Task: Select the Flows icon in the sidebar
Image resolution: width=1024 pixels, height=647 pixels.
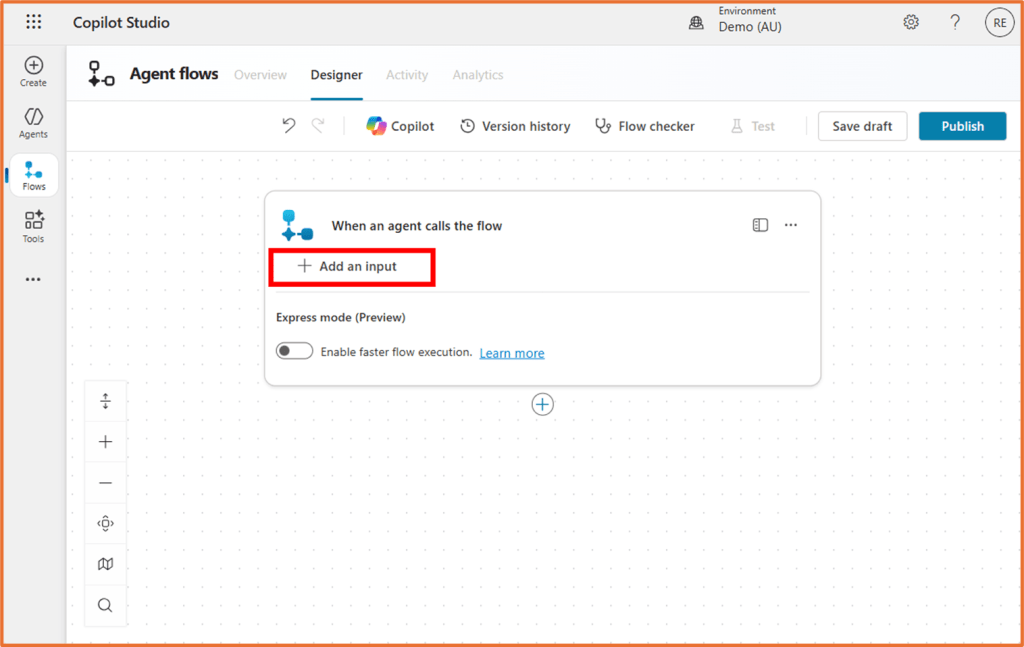Action: 33,175
